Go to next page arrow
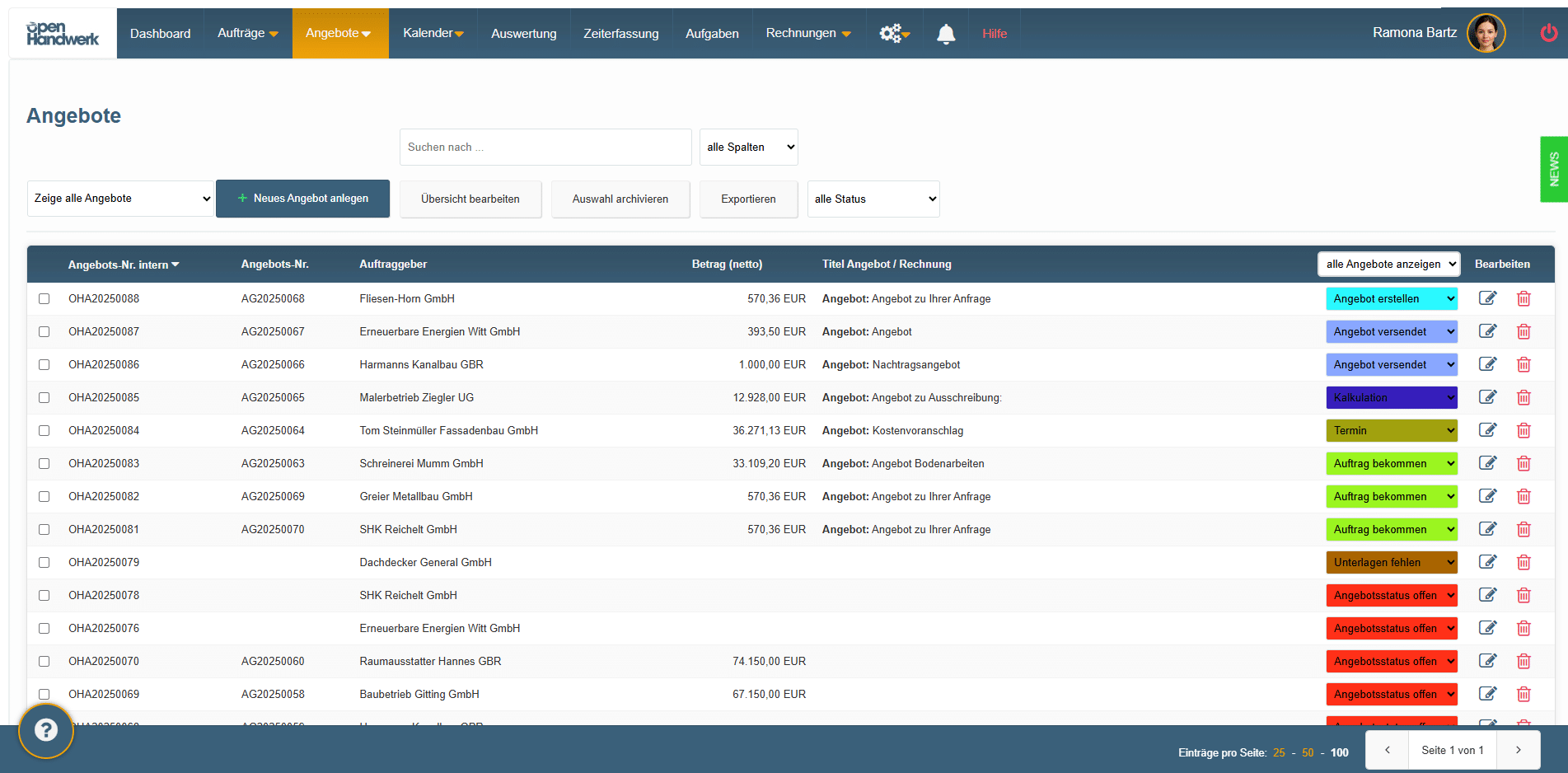Screen dimensions: 1568x773 coord(1518,750)
